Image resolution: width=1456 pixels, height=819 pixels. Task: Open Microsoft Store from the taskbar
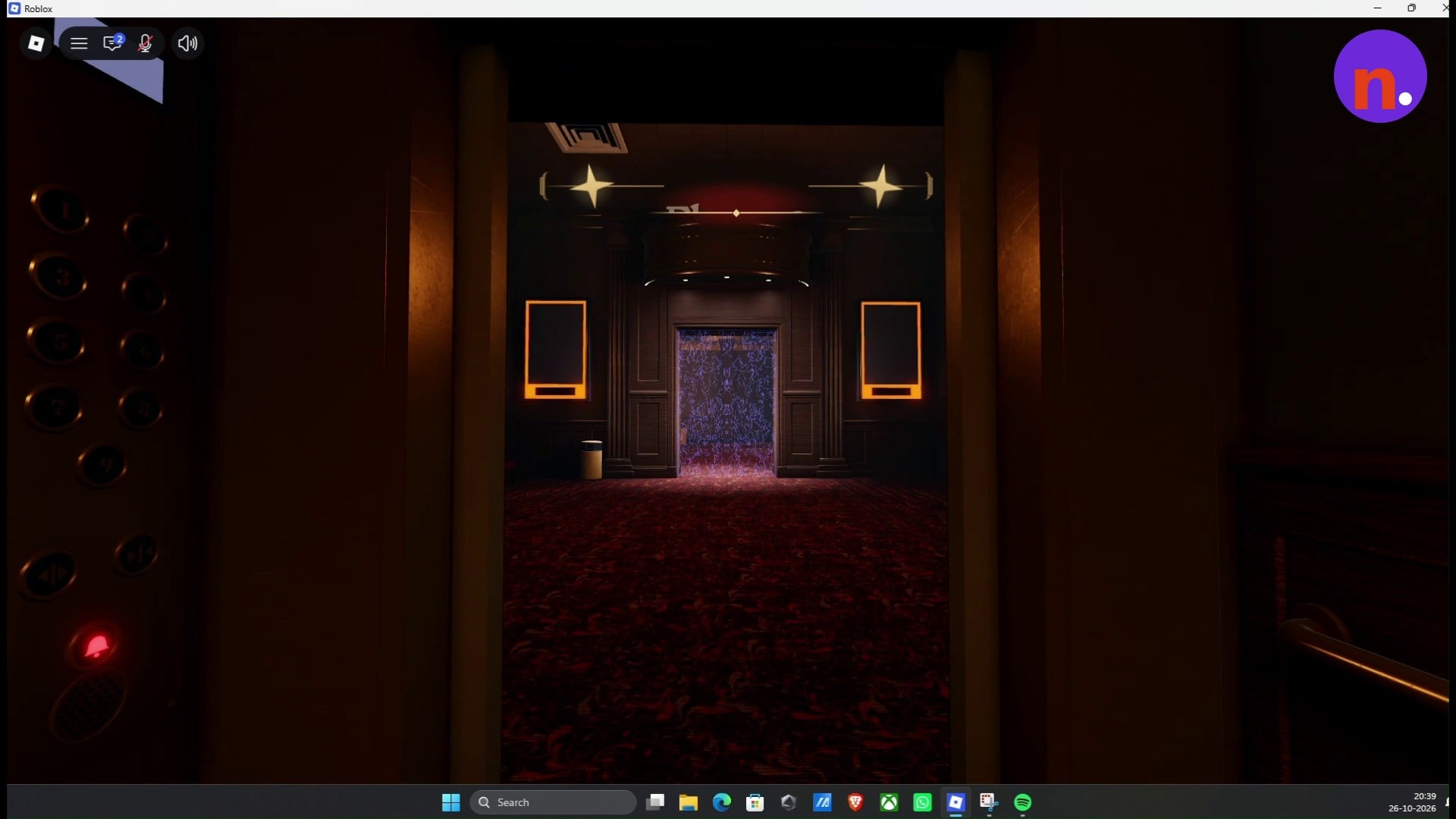pos(755,802)
